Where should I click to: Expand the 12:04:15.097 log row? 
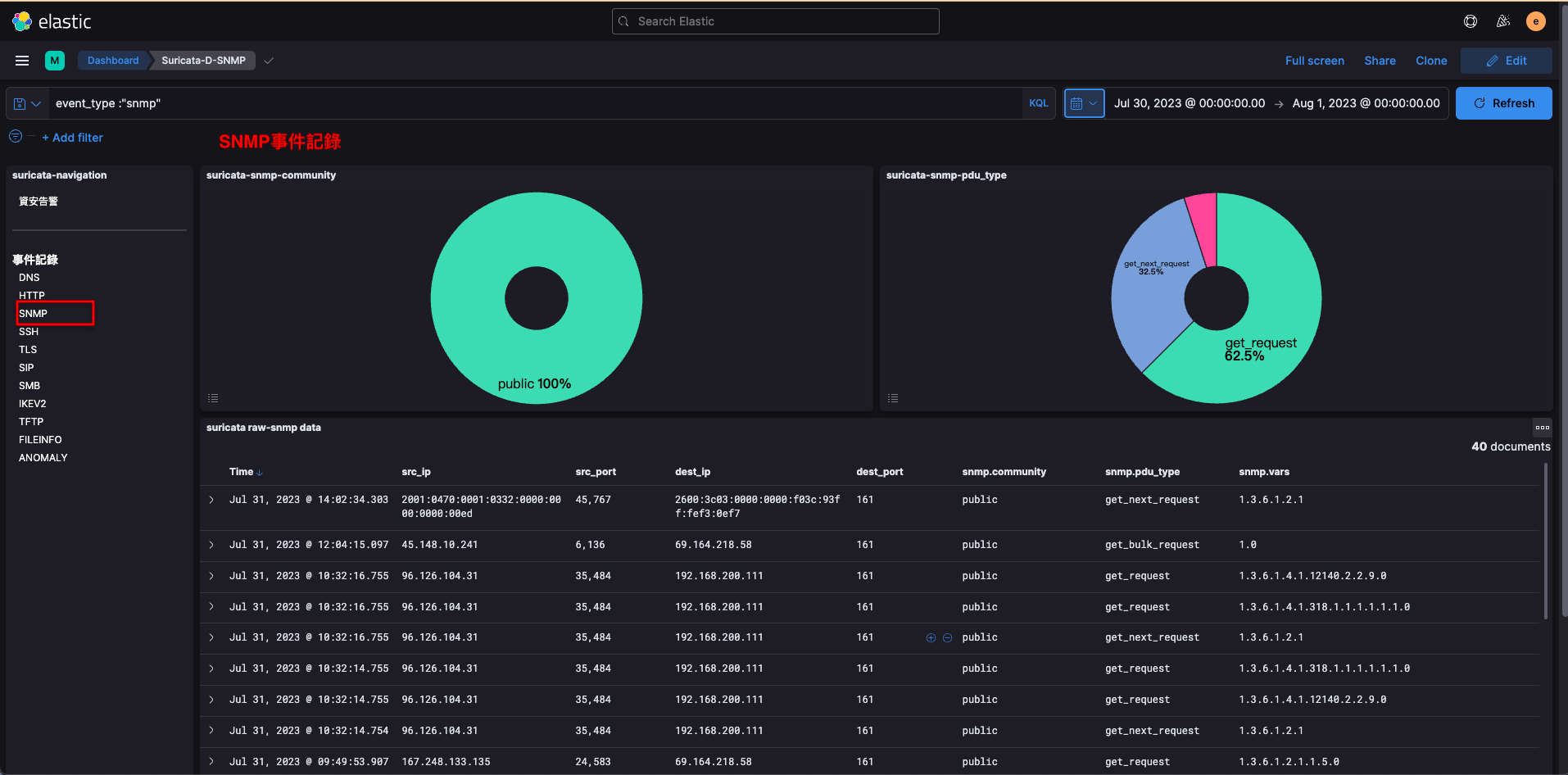pos(211,545)
